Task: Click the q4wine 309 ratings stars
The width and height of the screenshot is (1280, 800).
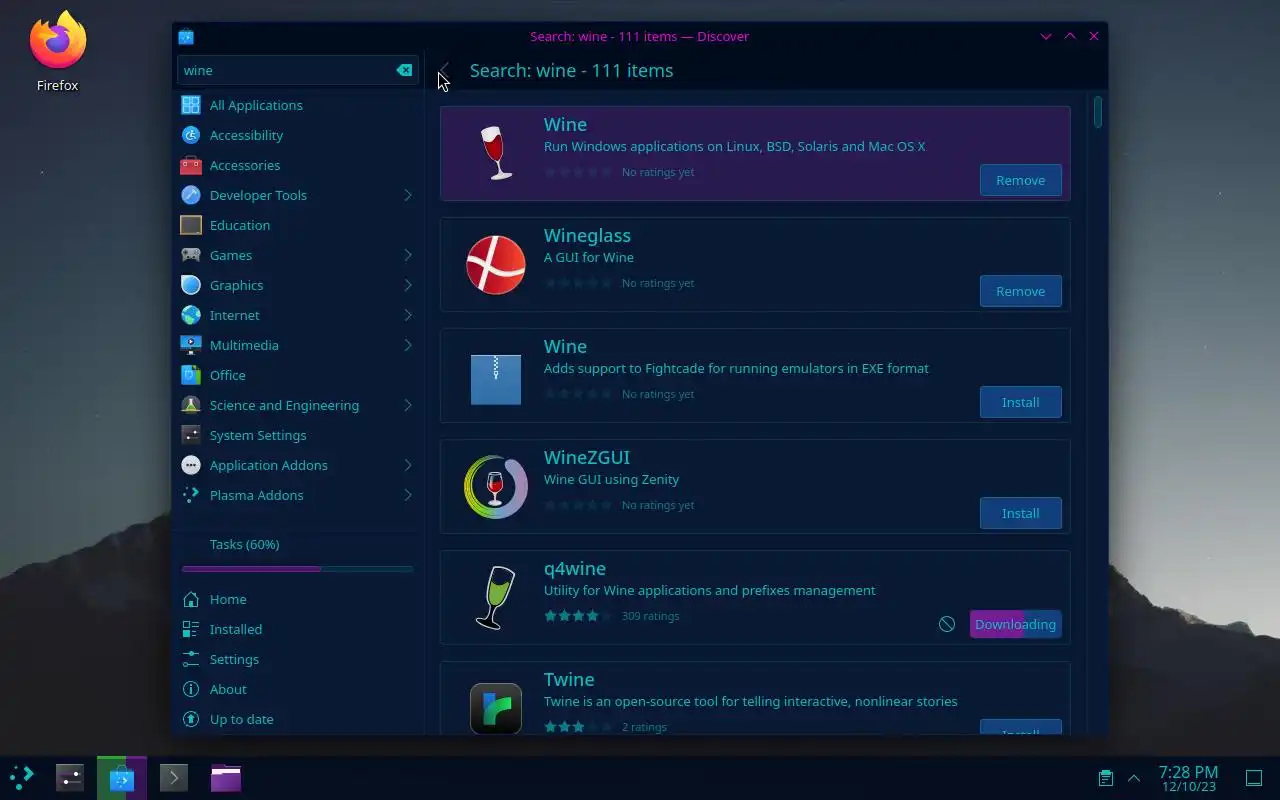Action: click(x=577, y=616)
